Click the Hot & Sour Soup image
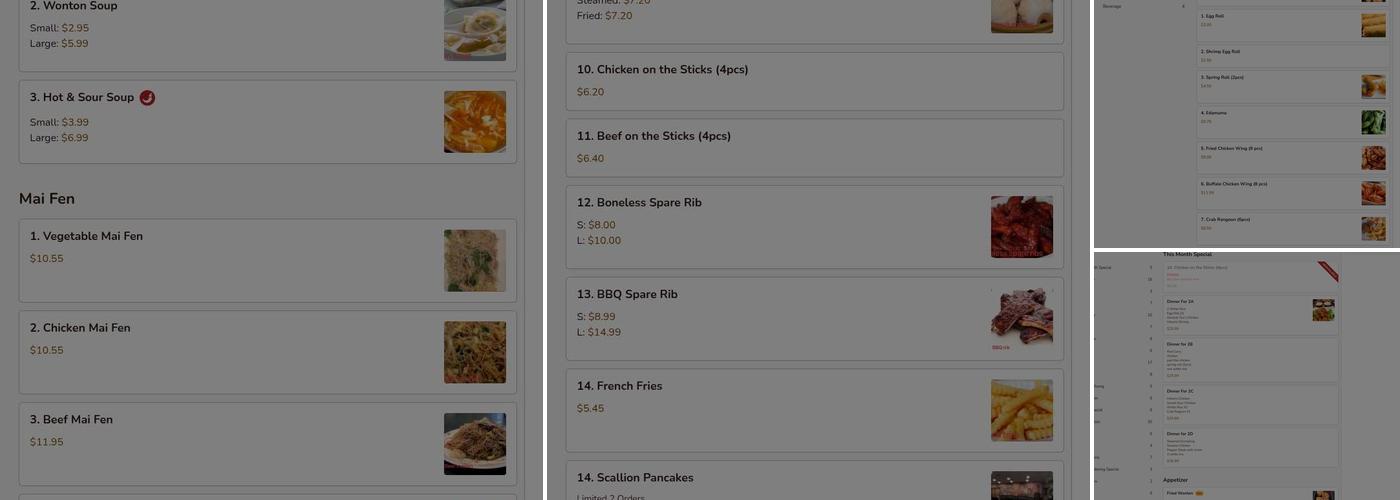The height and width of the screenshot is (500, 1400). (474, 121)
